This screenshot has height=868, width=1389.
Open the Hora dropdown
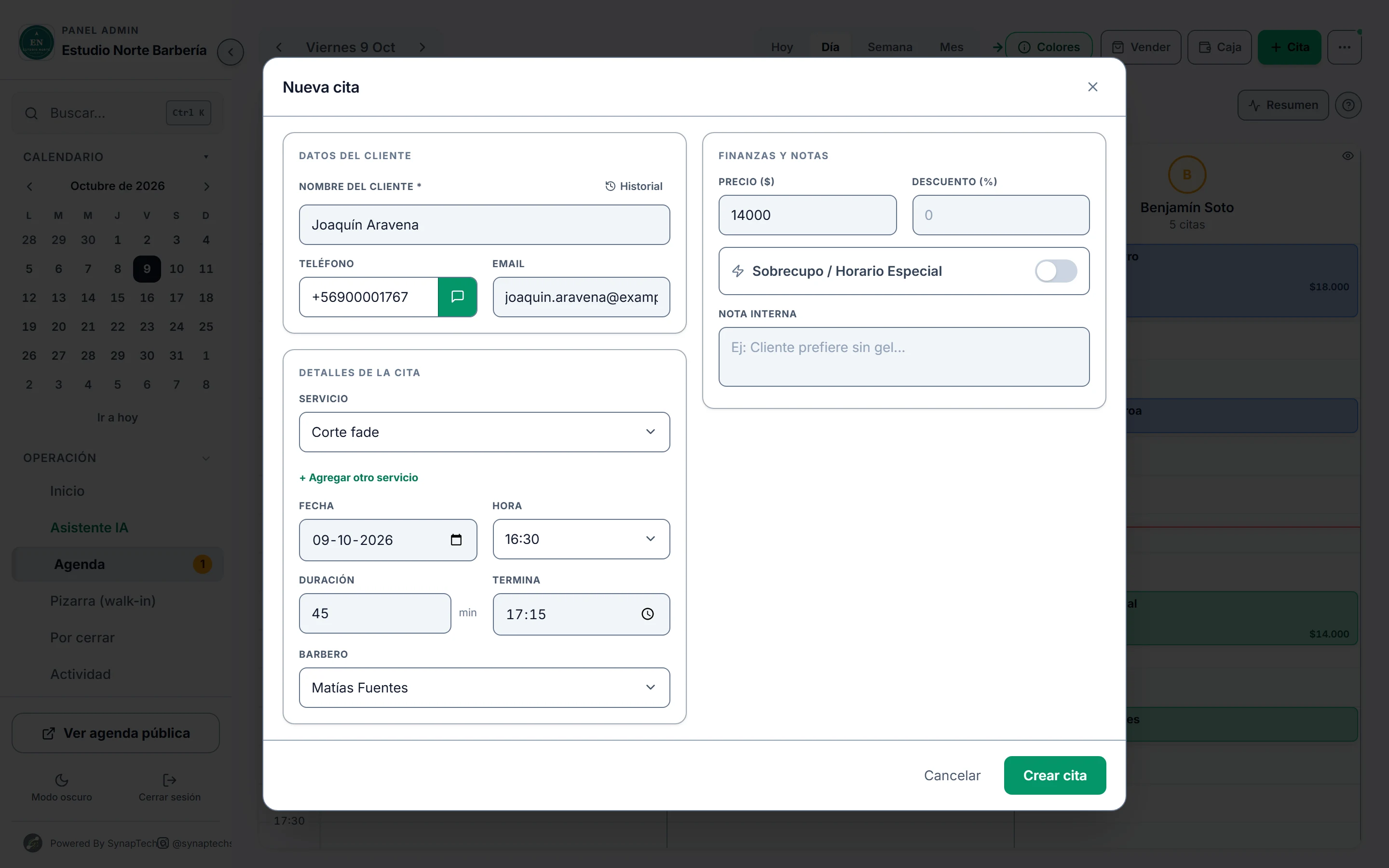[581, 539]
